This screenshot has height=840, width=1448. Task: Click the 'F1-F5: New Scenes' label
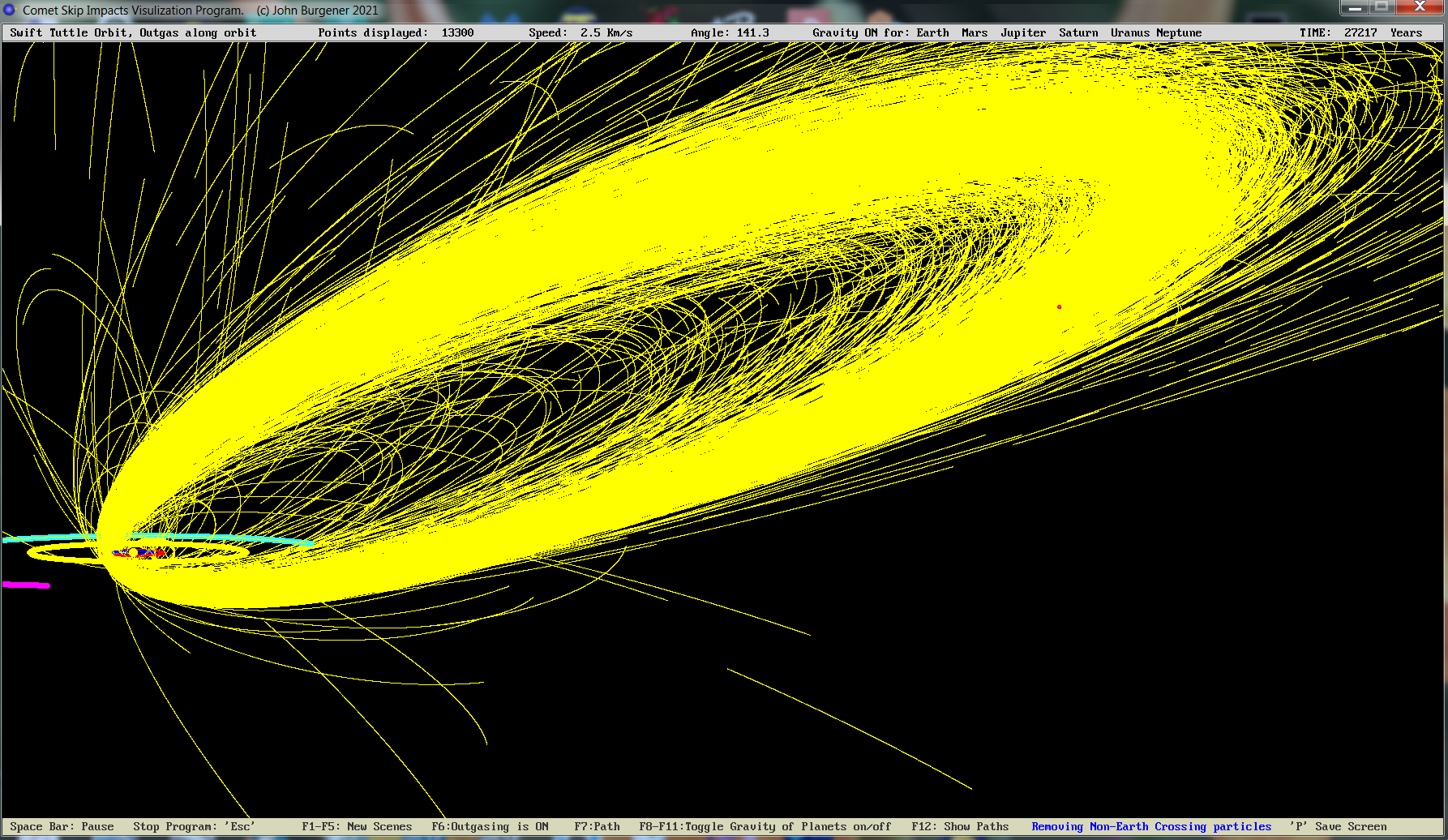(357, 826)
